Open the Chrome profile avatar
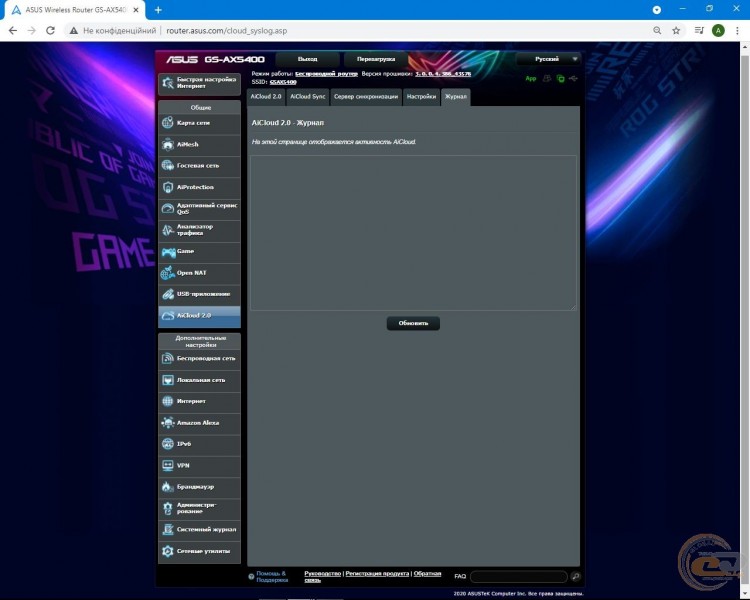The height and width of the screenshot is (600, 750). pos(718,31)
